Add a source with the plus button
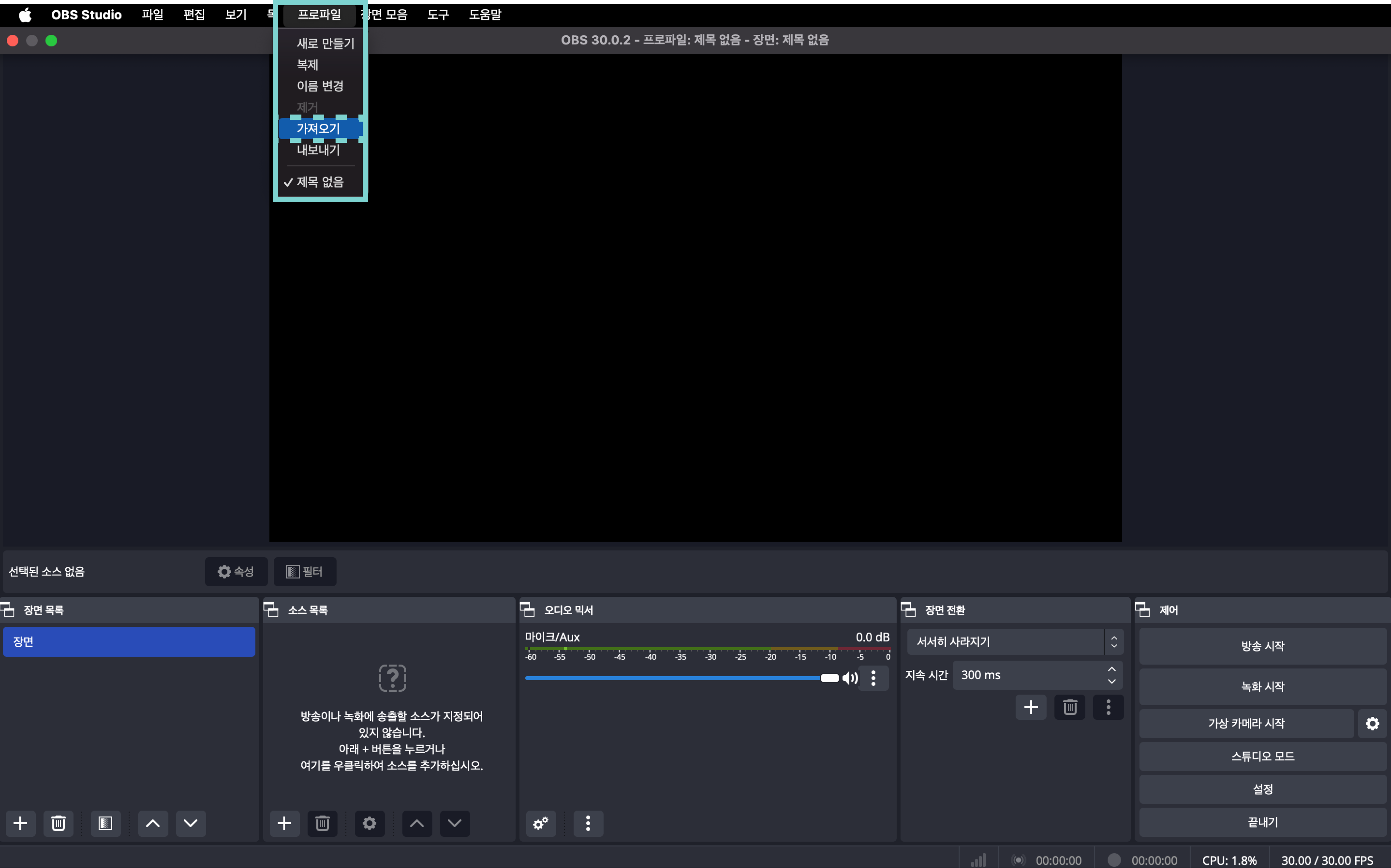Image resolution: width=1391 pixels, height=868 pixels. (x=284, y=823)
